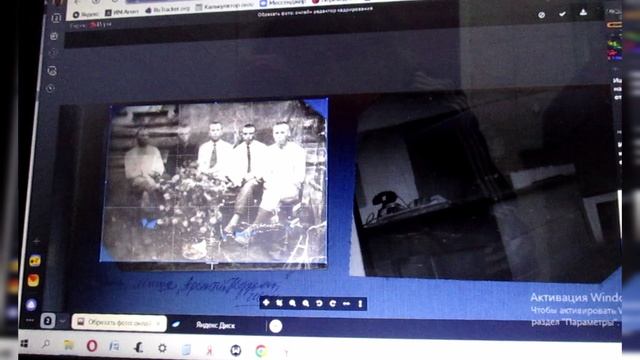
Task: Flip the photo vertically
Action: 360,304
